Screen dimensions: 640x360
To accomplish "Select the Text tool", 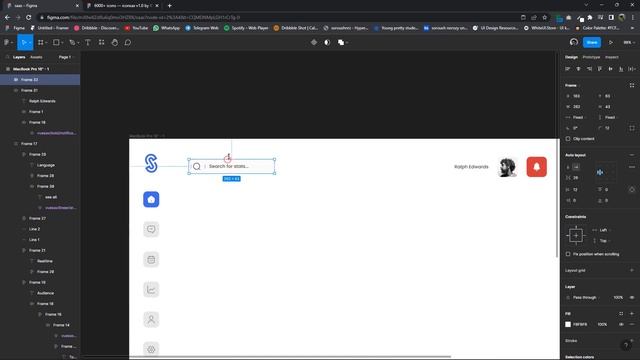I will pos(88,42).
